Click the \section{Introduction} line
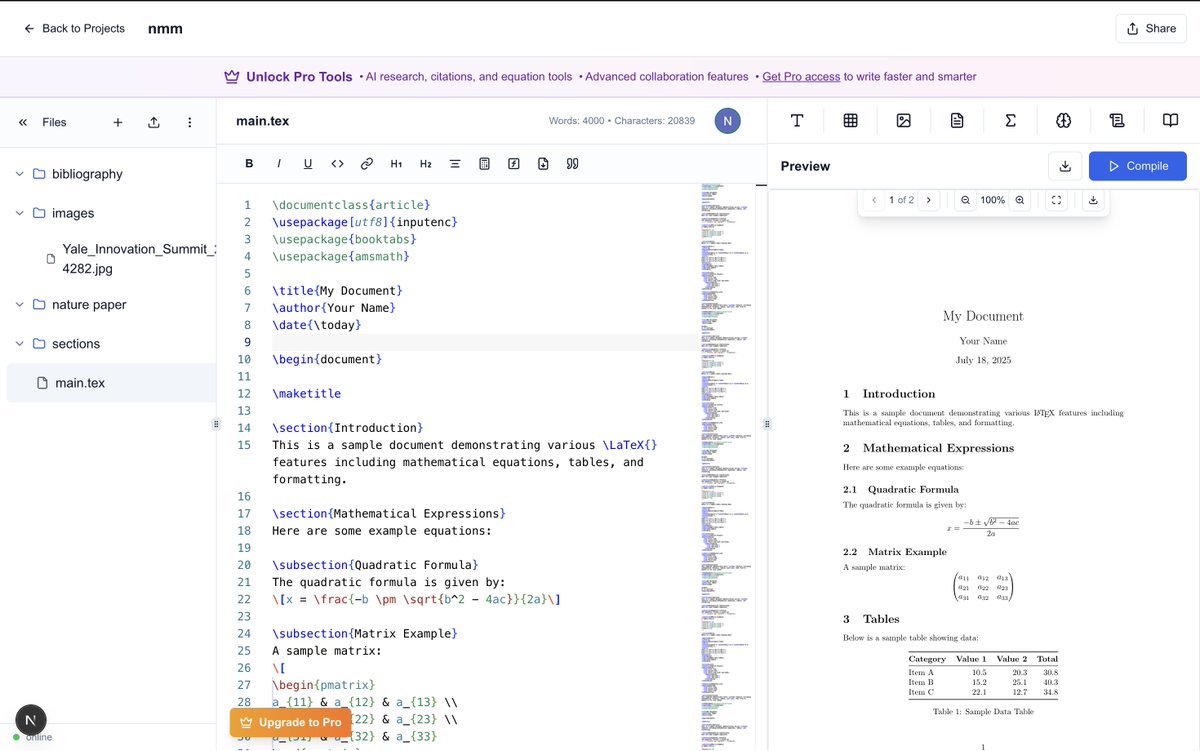This screenshot has width=1200, height=751. 347,428
